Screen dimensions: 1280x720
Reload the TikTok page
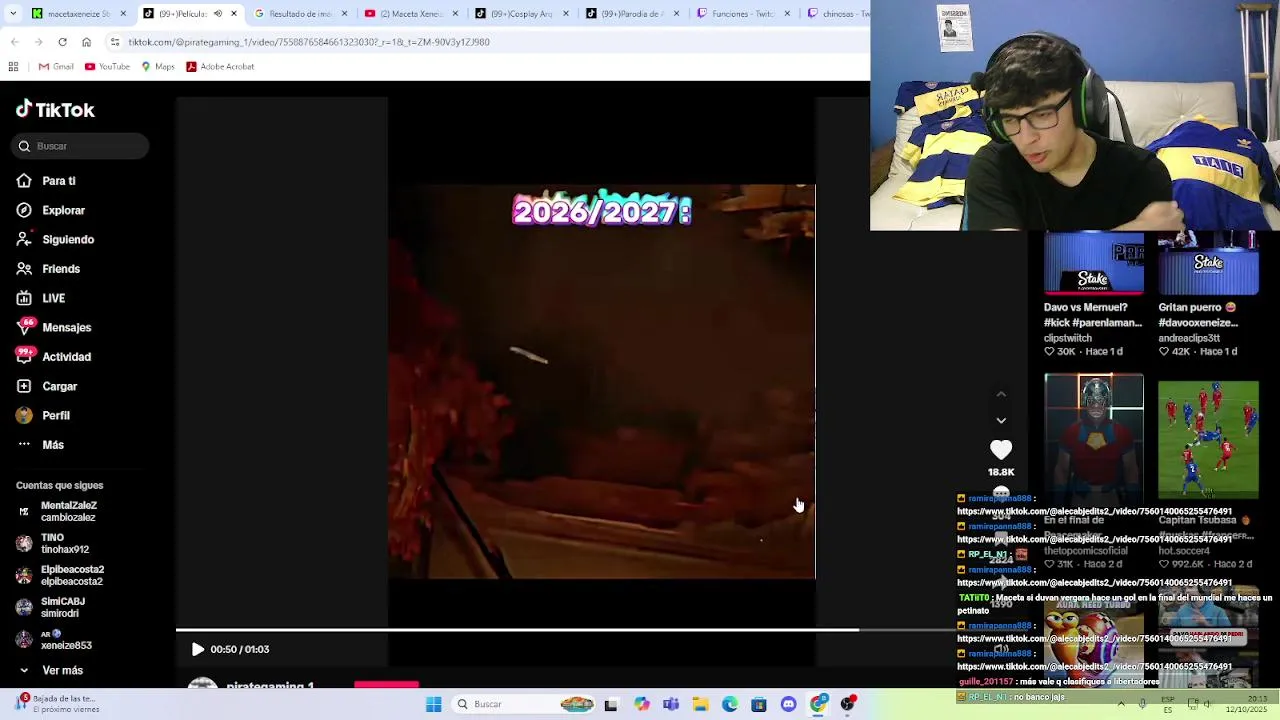pyautogui.click(x=62, y=42)
